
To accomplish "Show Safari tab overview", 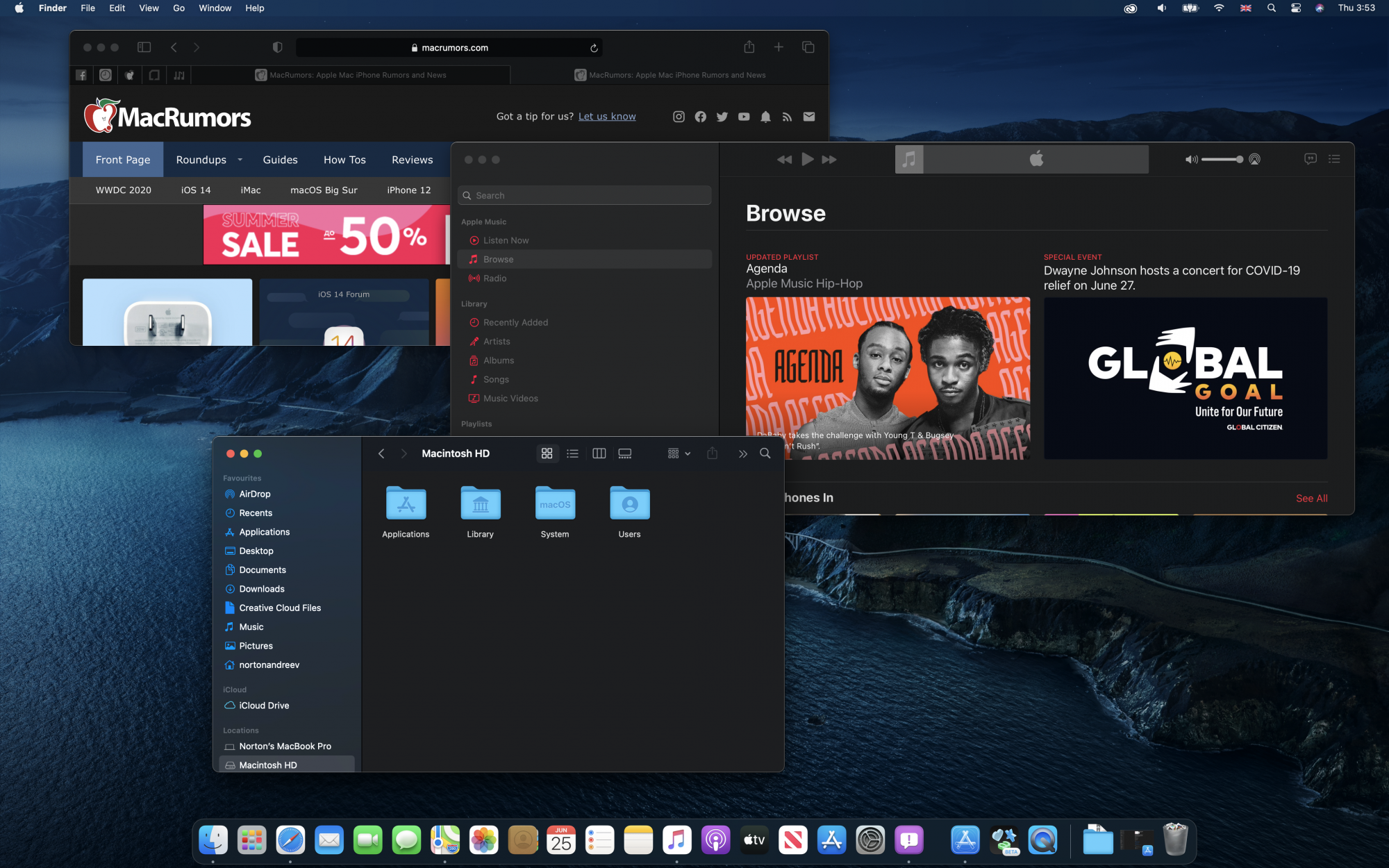I will [808, 47].
